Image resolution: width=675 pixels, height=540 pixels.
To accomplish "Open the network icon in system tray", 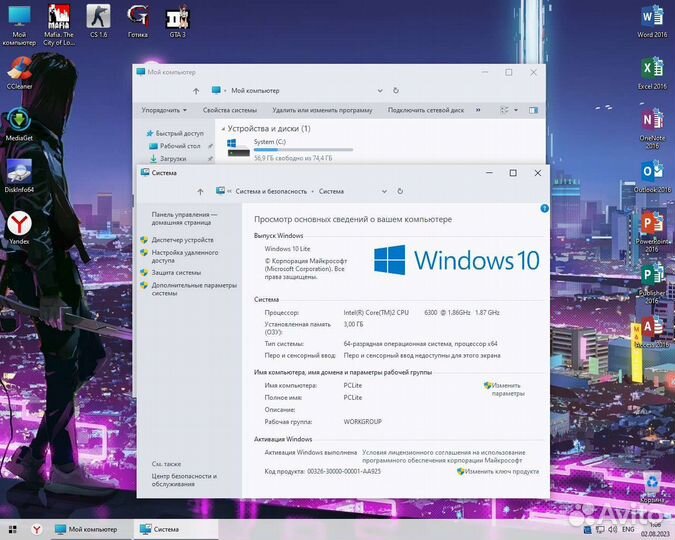I will click(600, 529).
